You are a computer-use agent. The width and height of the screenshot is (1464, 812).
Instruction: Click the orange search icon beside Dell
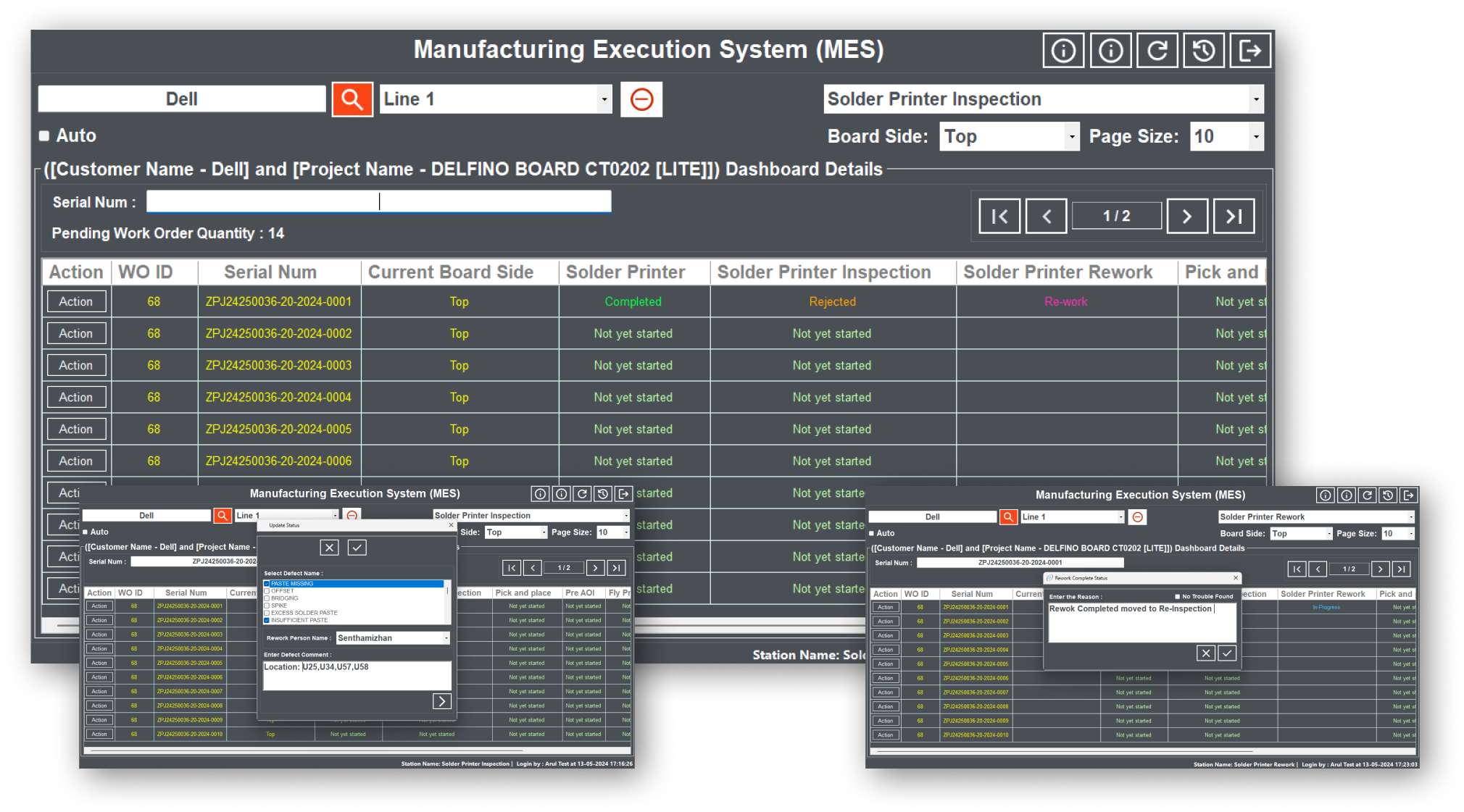click(352, 99)
